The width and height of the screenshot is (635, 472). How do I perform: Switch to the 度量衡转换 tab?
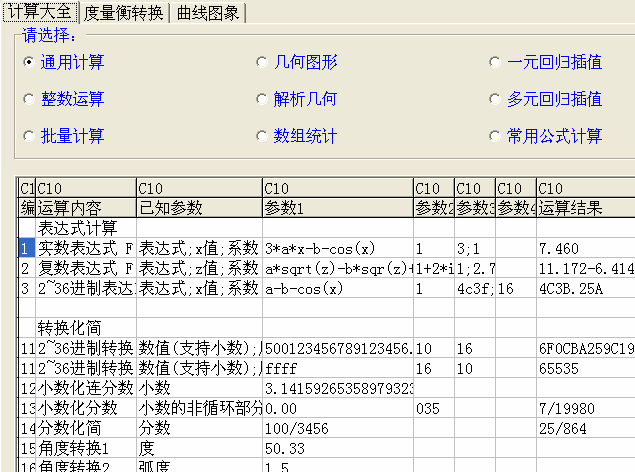(124, 13)
